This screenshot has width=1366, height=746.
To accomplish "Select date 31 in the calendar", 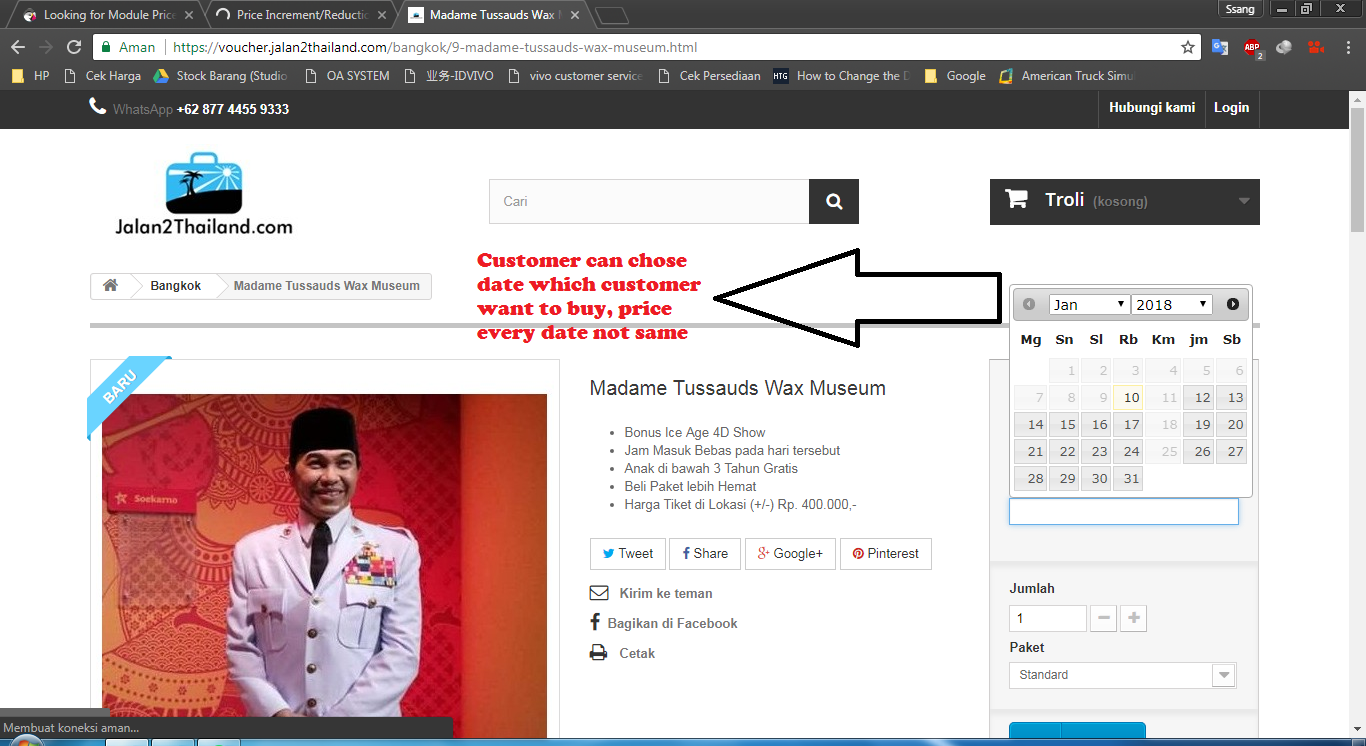I will 1131,478.
